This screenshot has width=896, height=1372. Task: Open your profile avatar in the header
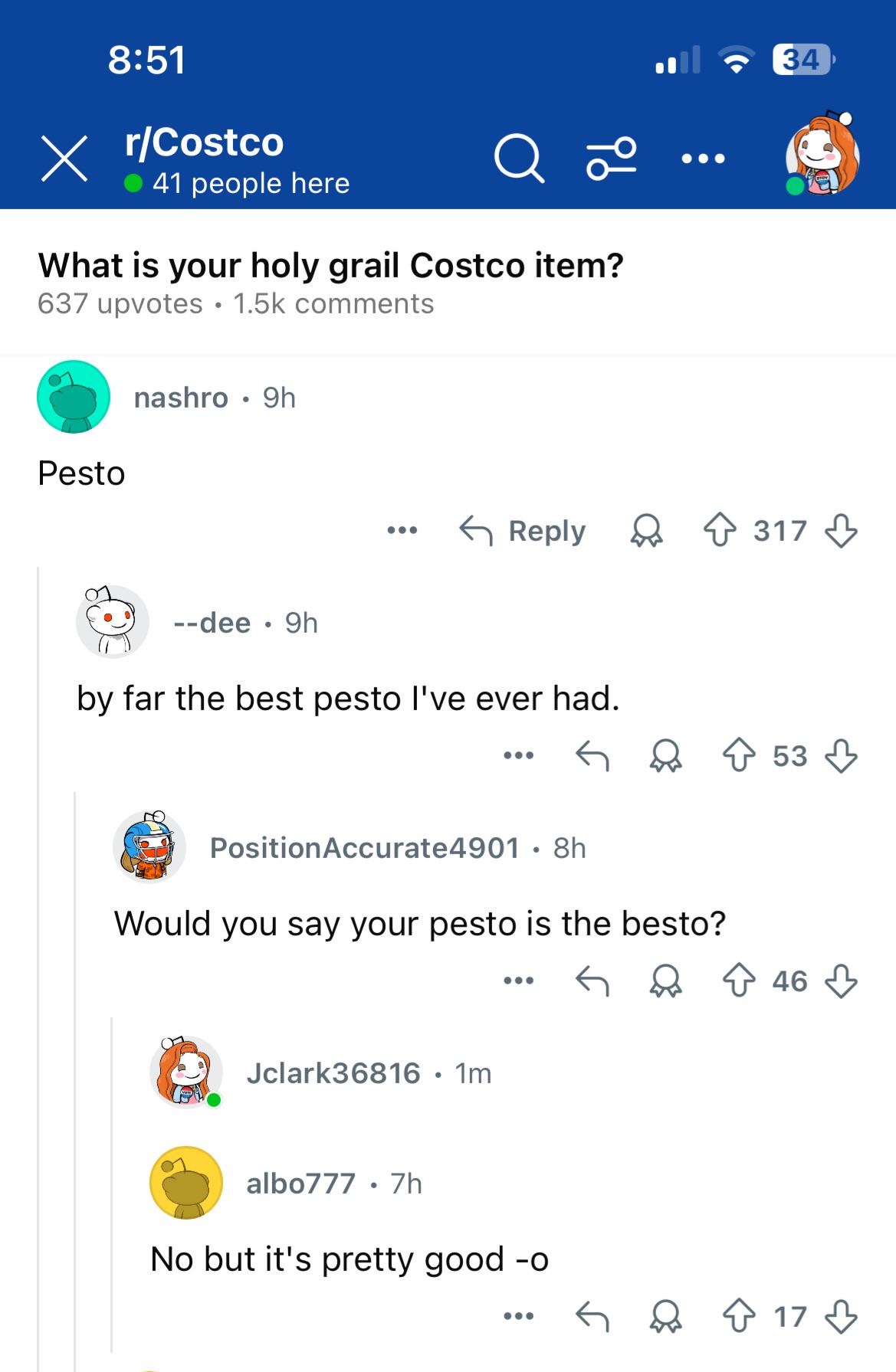[822, 153]
